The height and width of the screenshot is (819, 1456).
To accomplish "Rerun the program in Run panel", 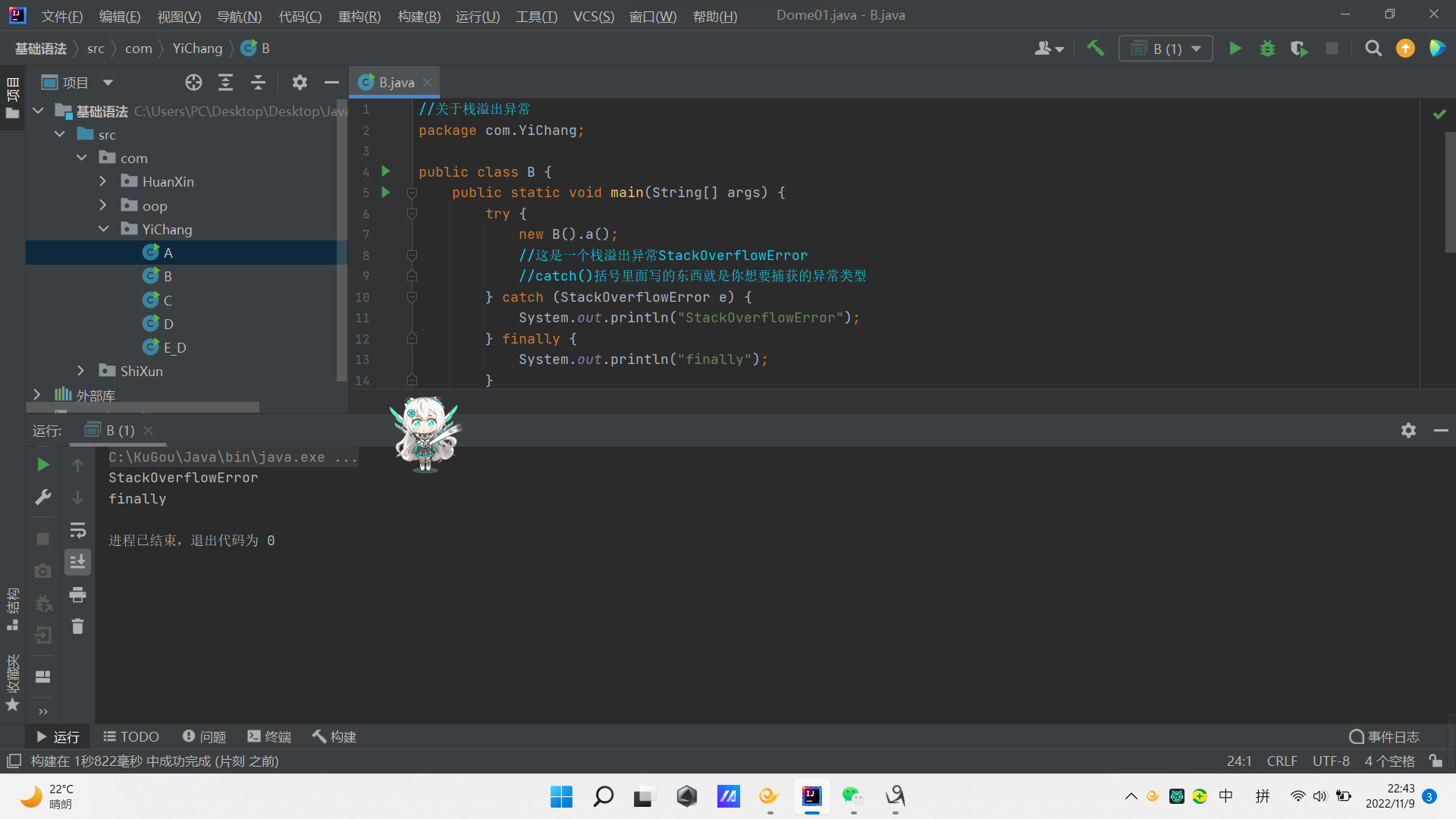I will click(x=43, y=465).
